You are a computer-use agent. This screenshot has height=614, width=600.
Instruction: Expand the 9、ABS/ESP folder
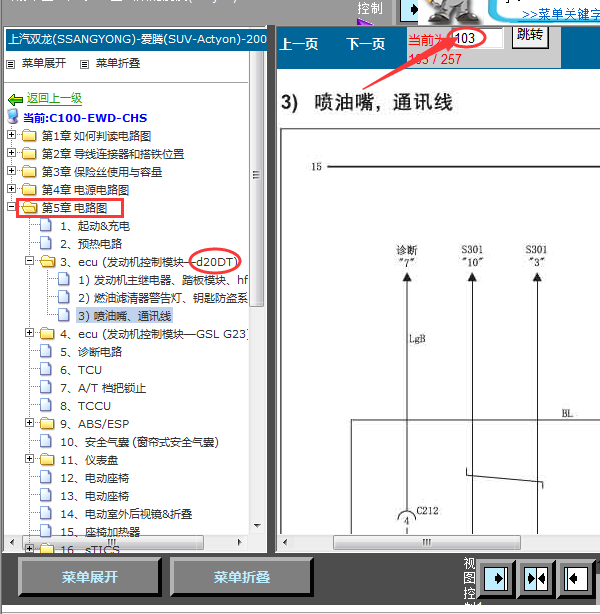click(x=29, y=423)
